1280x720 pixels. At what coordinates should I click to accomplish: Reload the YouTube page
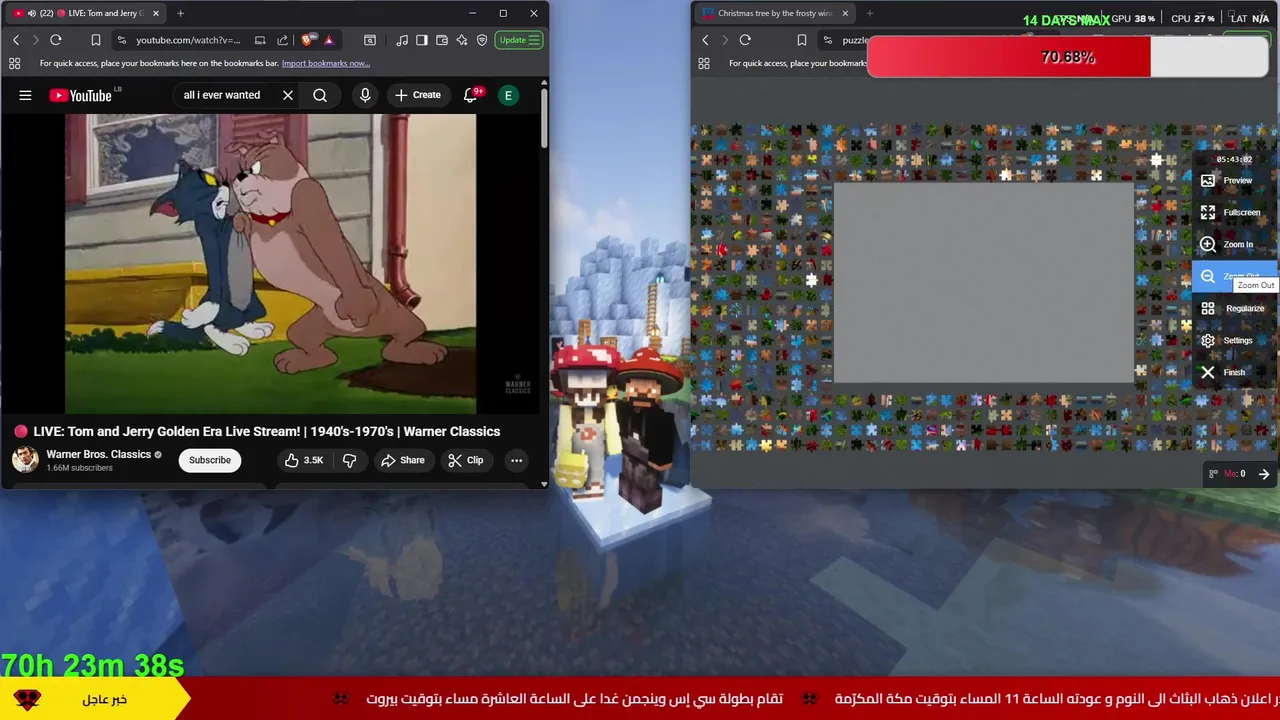point(56,40)
